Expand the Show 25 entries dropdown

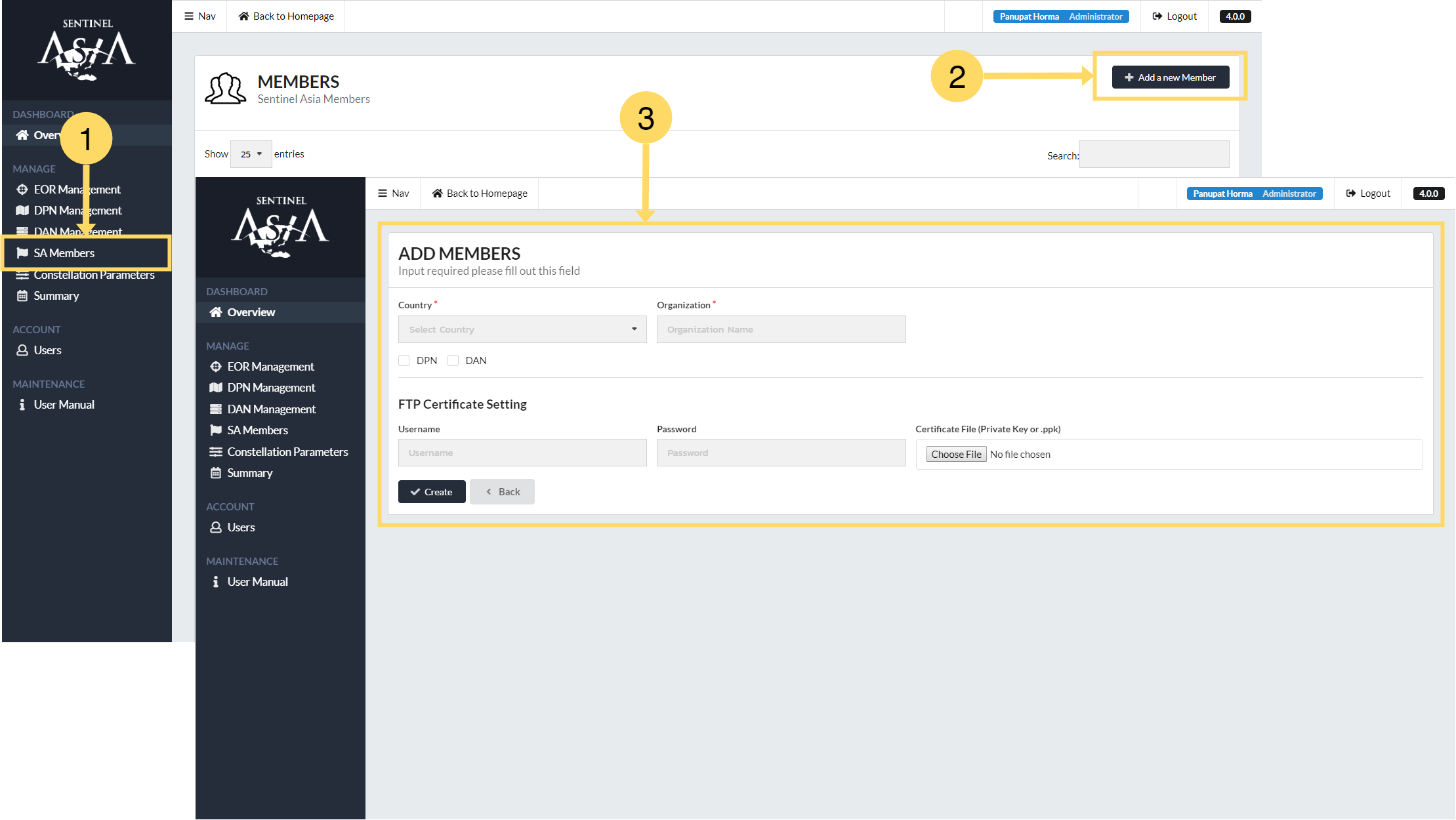pyautogui.click(x=251, y=154)
